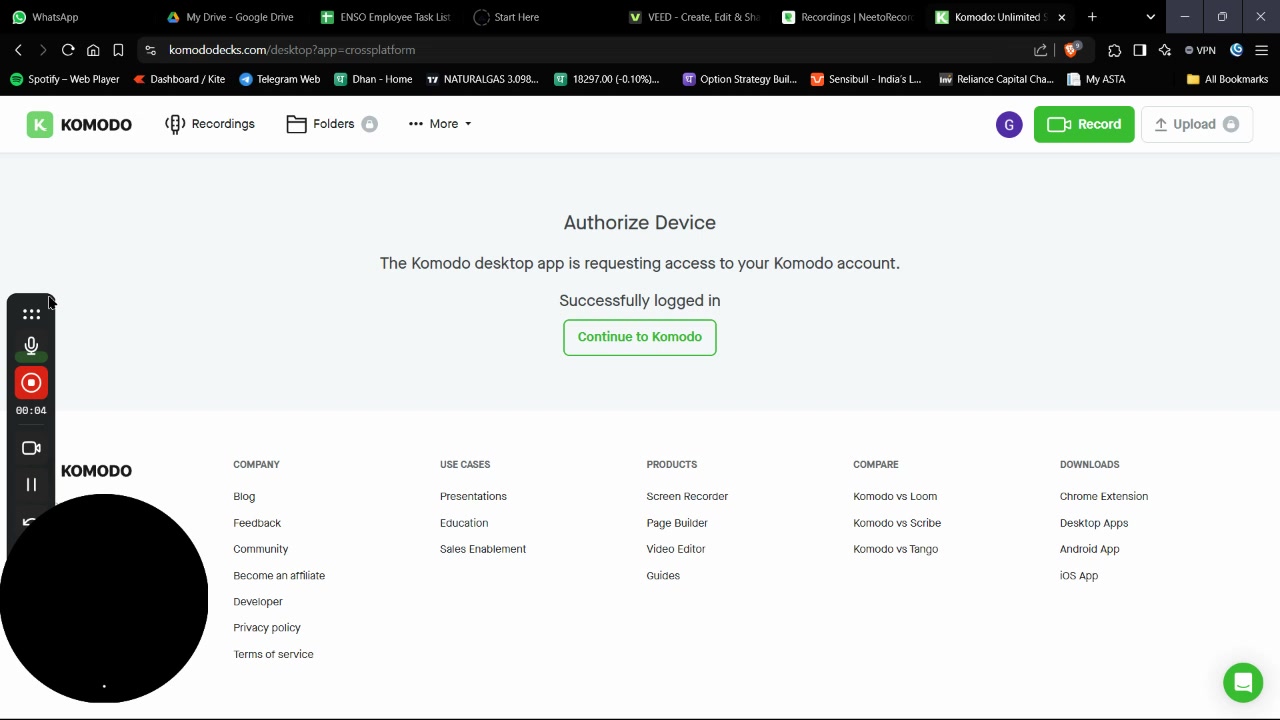
Task: Click the Upload button
Action: click(1196, 124)
